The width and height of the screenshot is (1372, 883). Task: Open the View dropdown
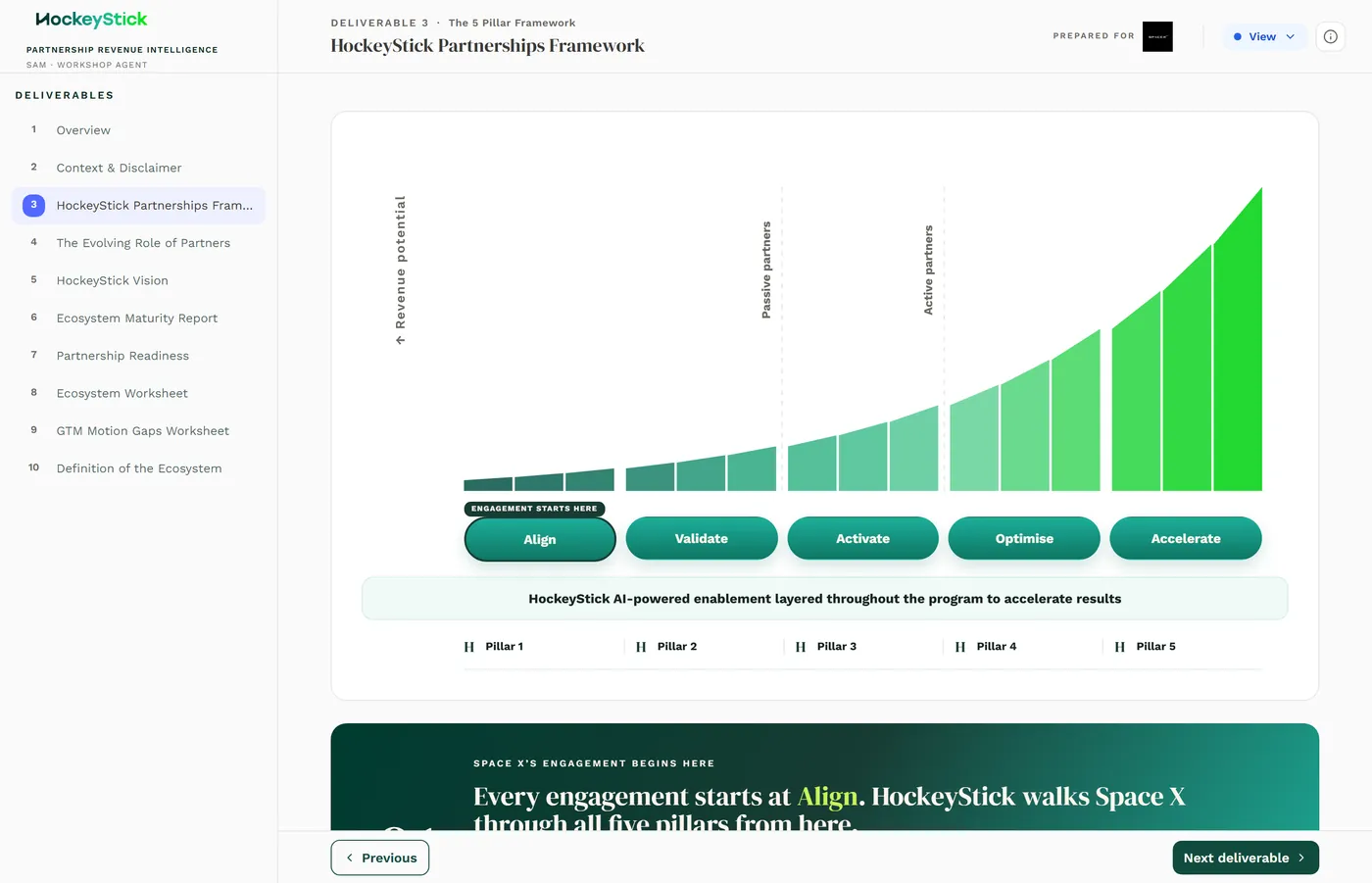1264,36
